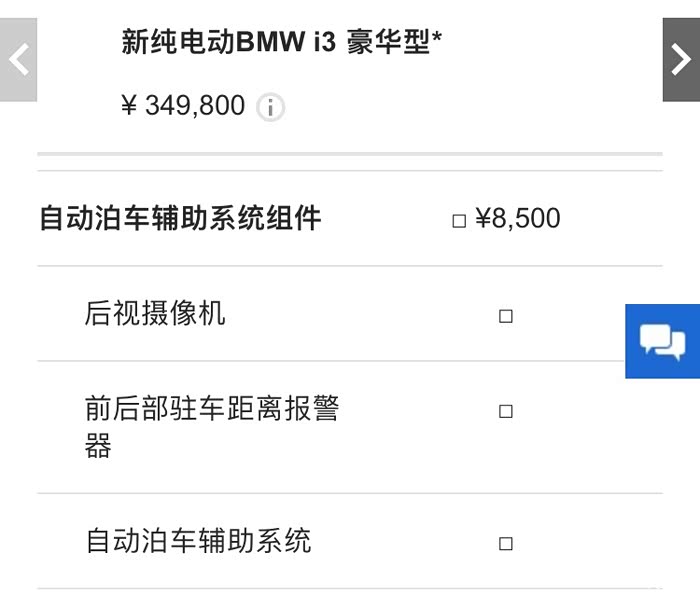700x595 pixels.
Task: Tick the ¥8,500 parking package checkbox
Action: (459, 220)
